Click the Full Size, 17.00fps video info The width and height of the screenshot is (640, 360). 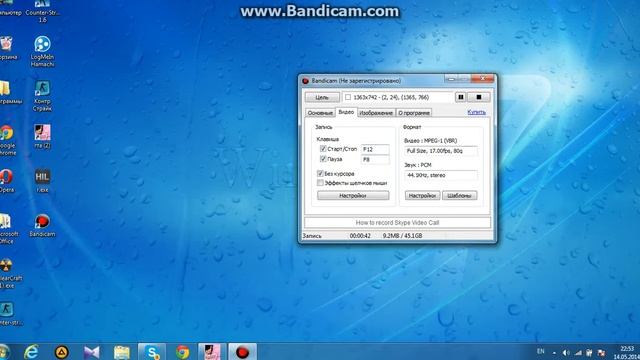point(441,151)
